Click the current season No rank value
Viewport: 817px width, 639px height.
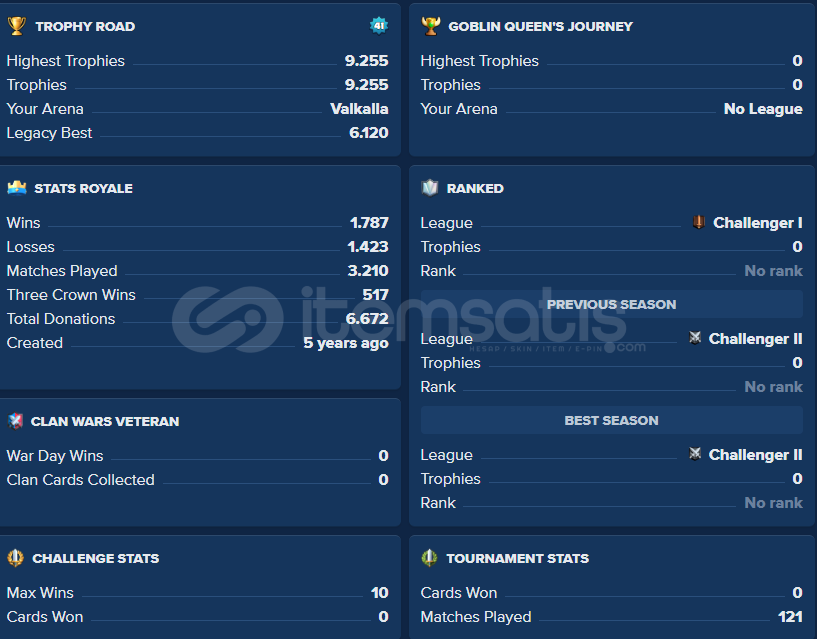click(x=773, y=271)
